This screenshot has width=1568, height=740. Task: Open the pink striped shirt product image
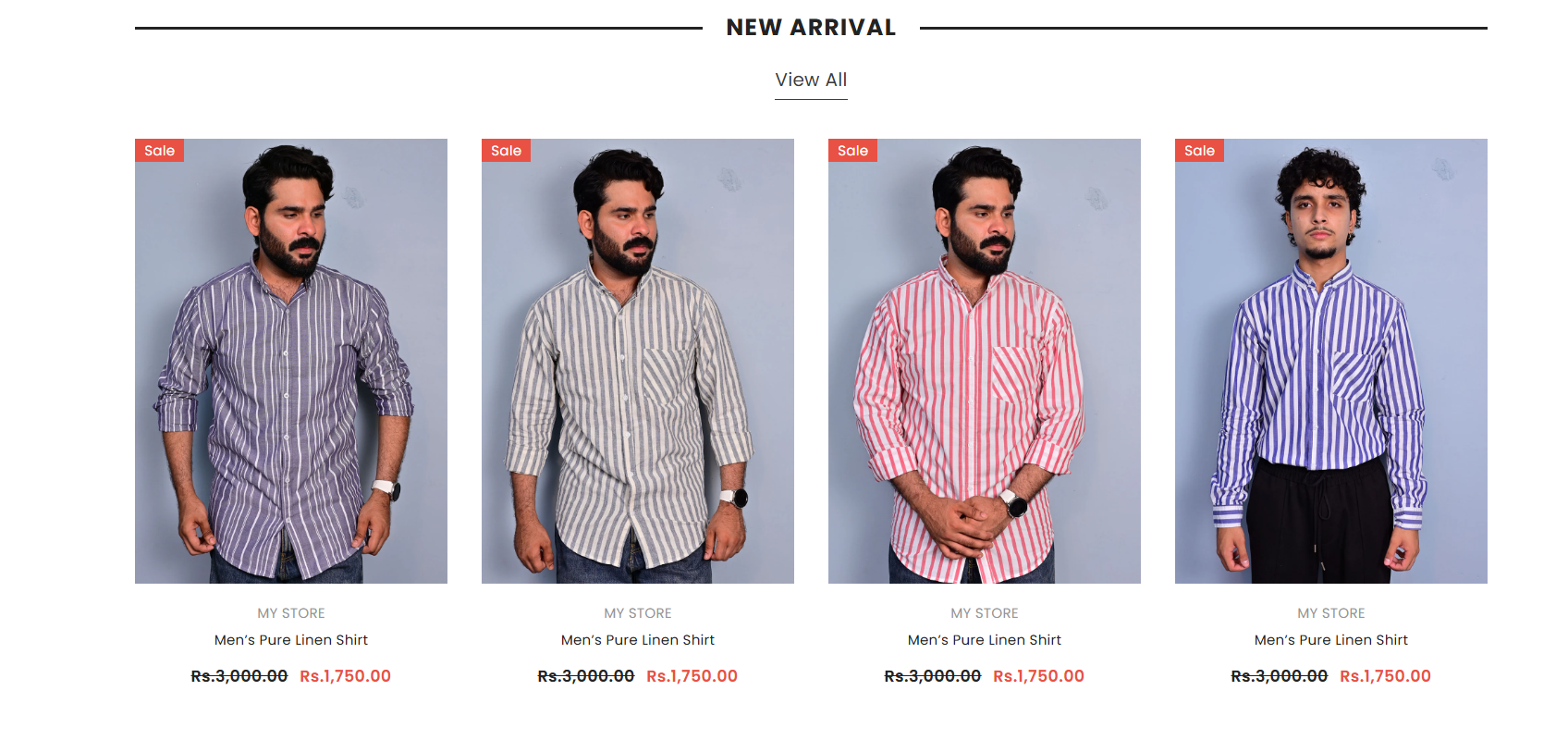(985, 361)
